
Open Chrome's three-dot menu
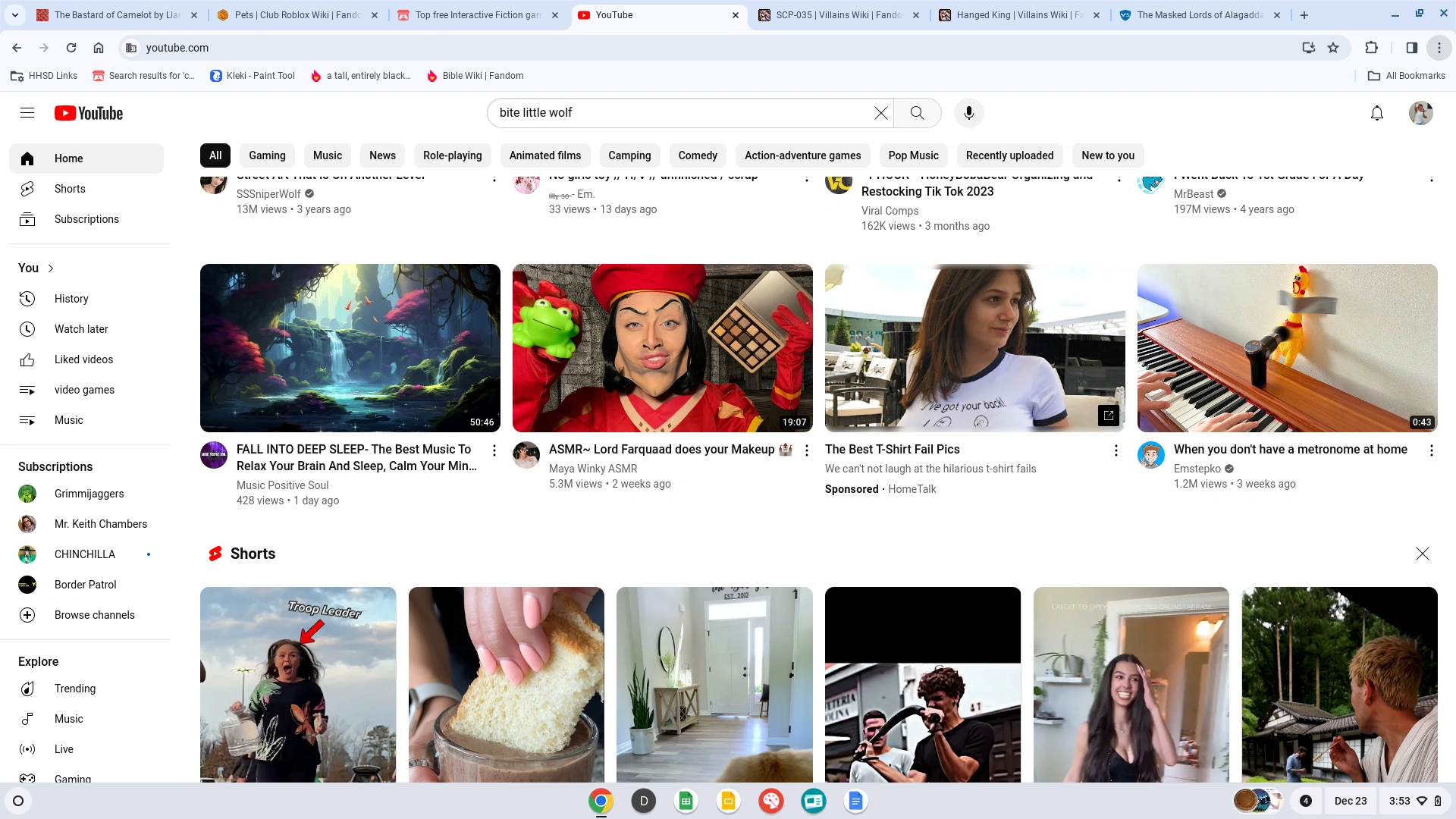tap(1439, 48)
